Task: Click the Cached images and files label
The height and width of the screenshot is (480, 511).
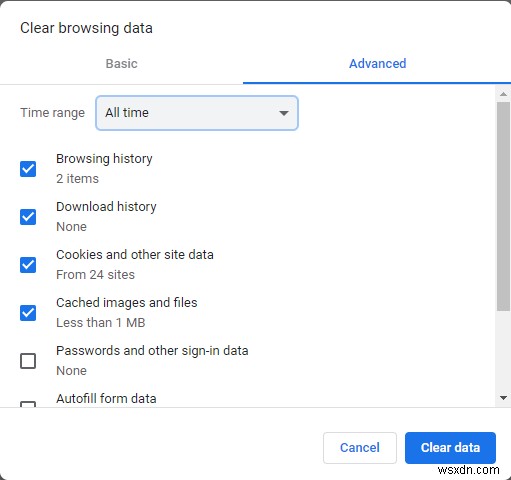Action: [127, 303]
